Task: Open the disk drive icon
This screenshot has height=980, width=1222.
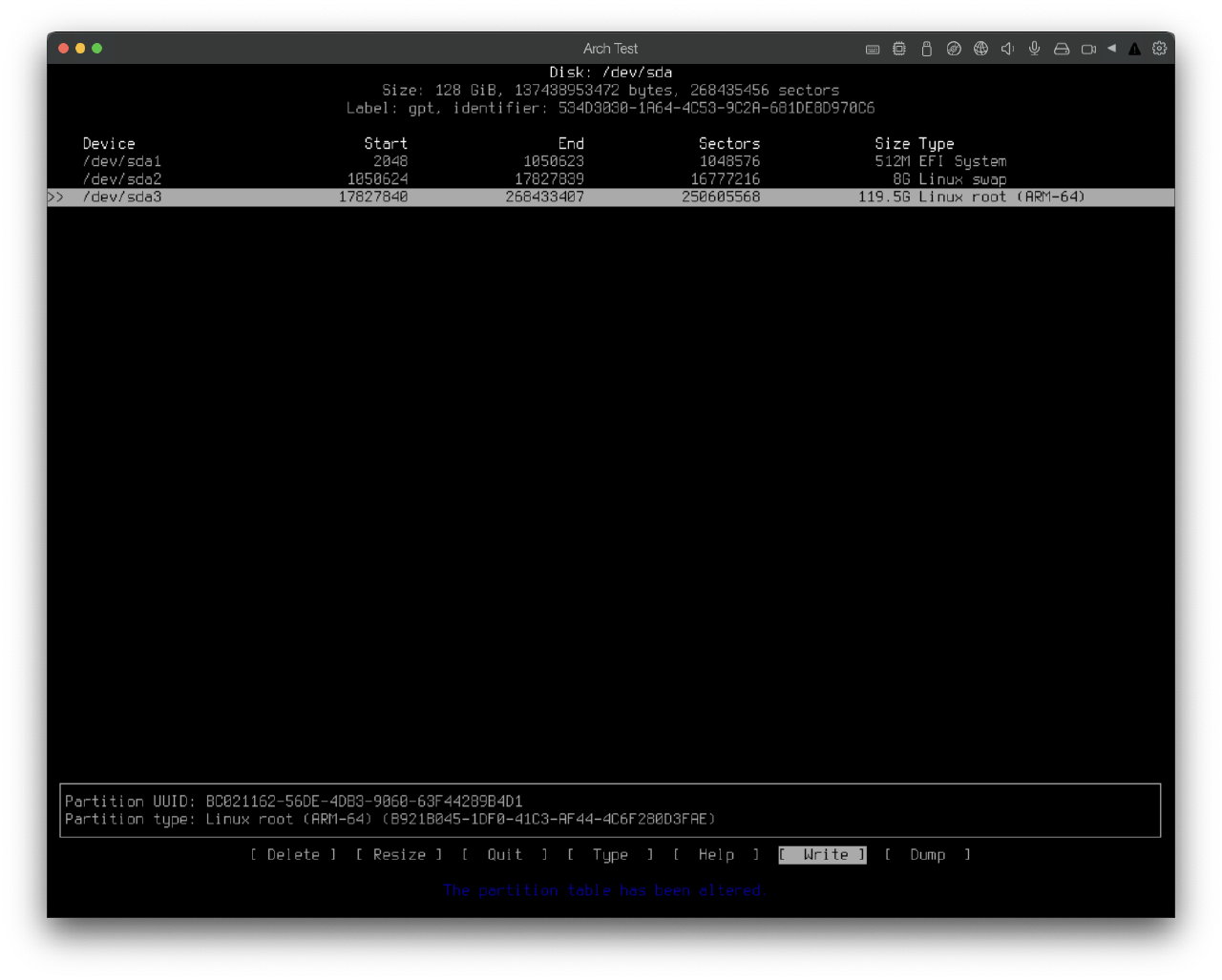Action: pyautogui.click(x=1062, y=49)
